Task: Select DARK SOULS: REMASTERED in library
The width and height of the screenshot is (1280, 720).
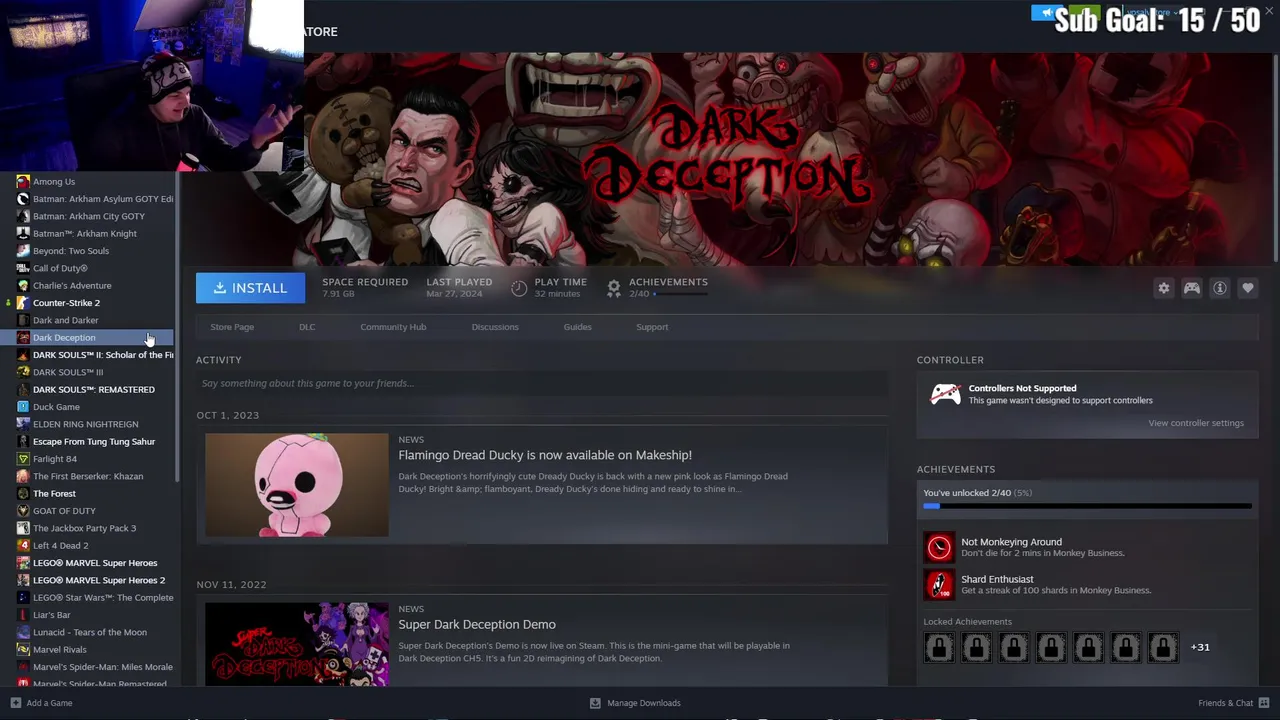Action: pos(94,390)
